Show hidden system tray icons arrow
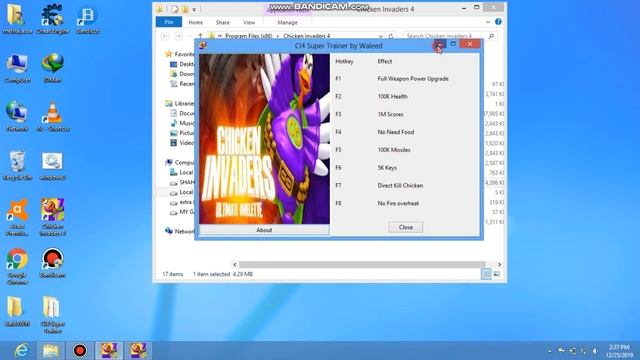Viewport: 640px width, 360px height. pos(550,351)
